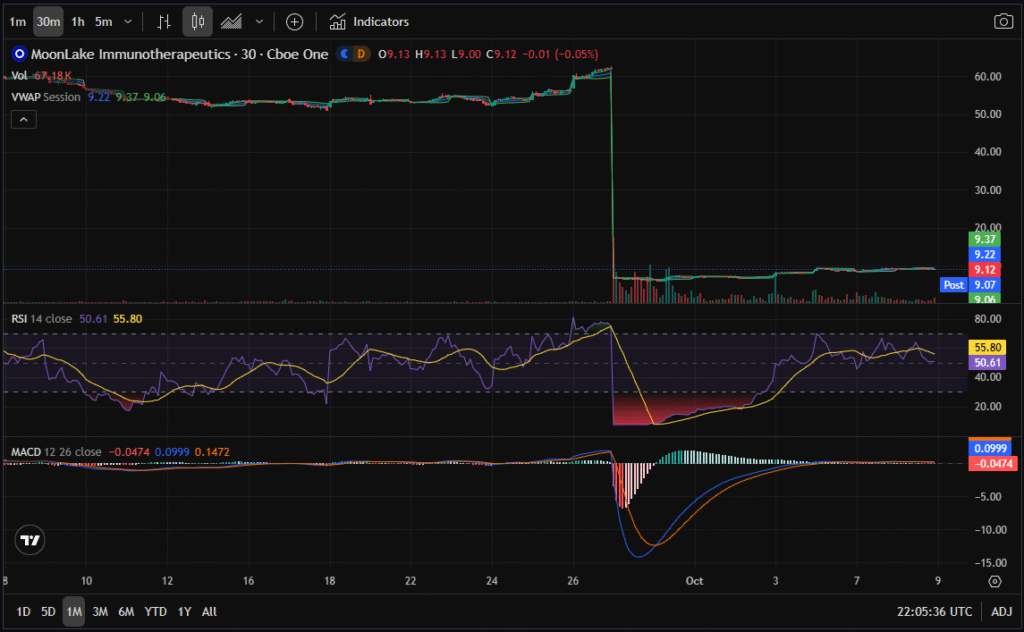The image size is (1024, 632).
Task: Click the compare or add symbol plus icon
Action: tap(294, 21)
